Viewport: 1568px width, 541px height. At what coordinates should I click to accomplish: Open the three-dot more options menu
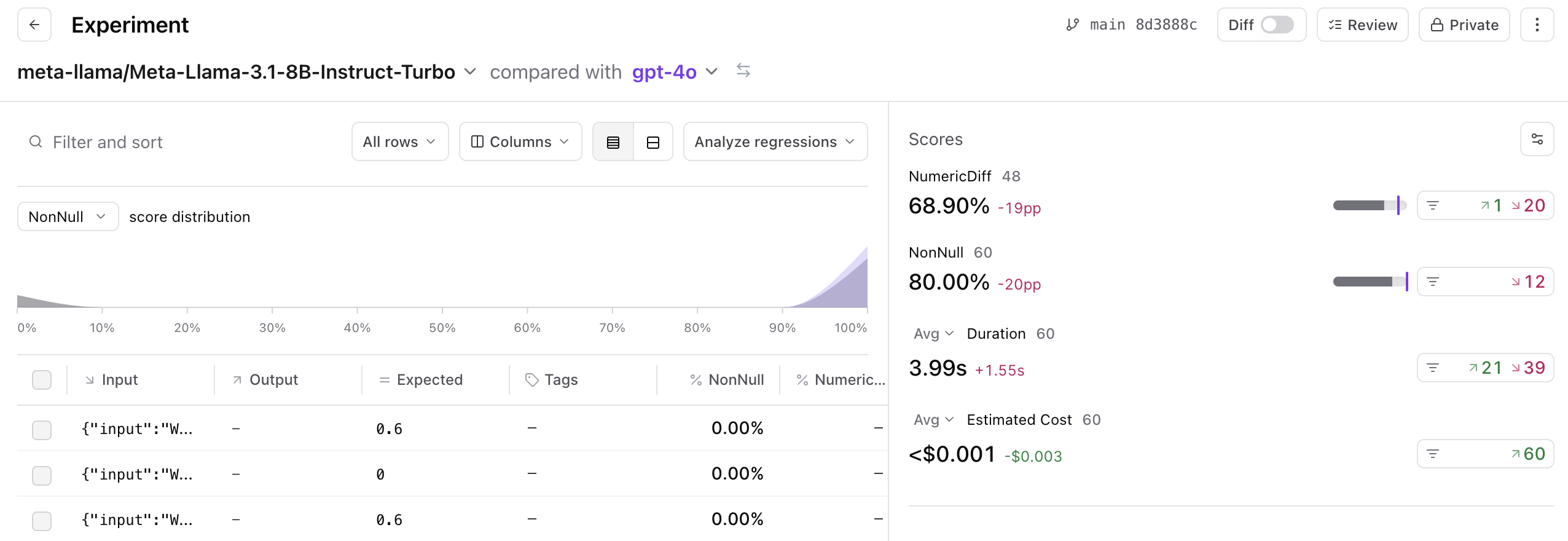tap(1537, 25)
